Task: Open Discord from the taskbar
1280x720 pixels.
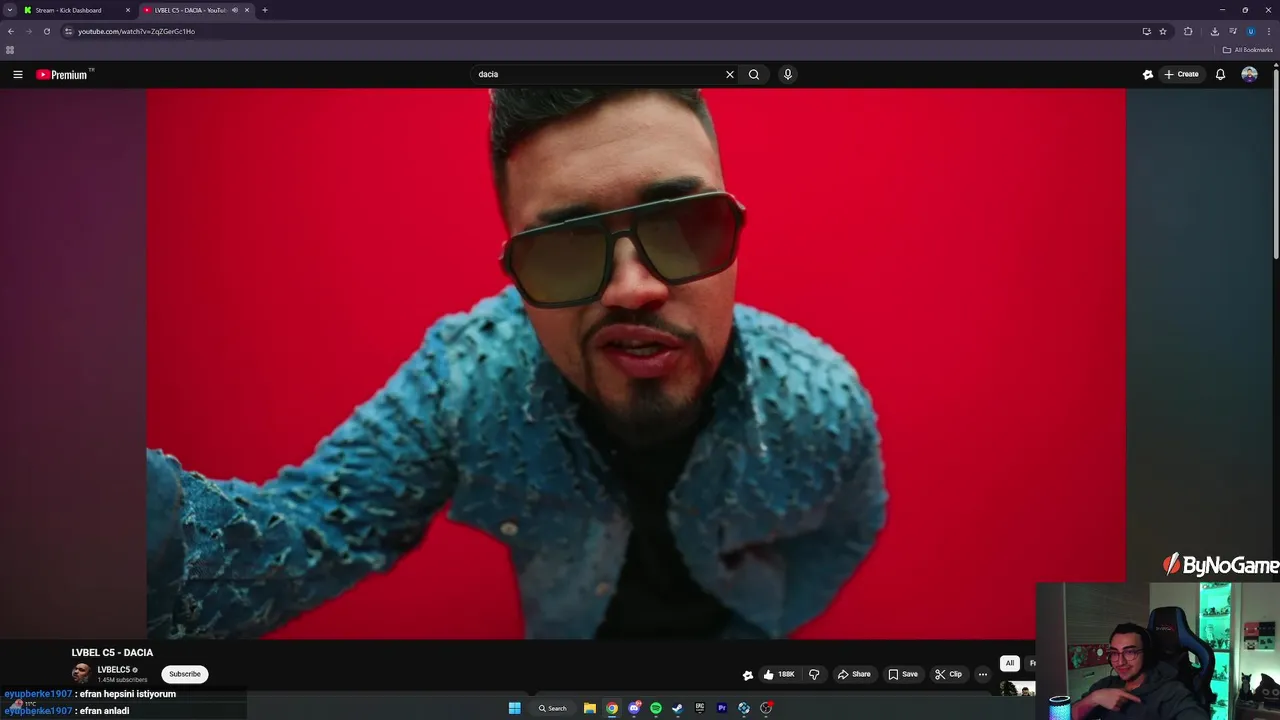Action: tap(634, 708)
